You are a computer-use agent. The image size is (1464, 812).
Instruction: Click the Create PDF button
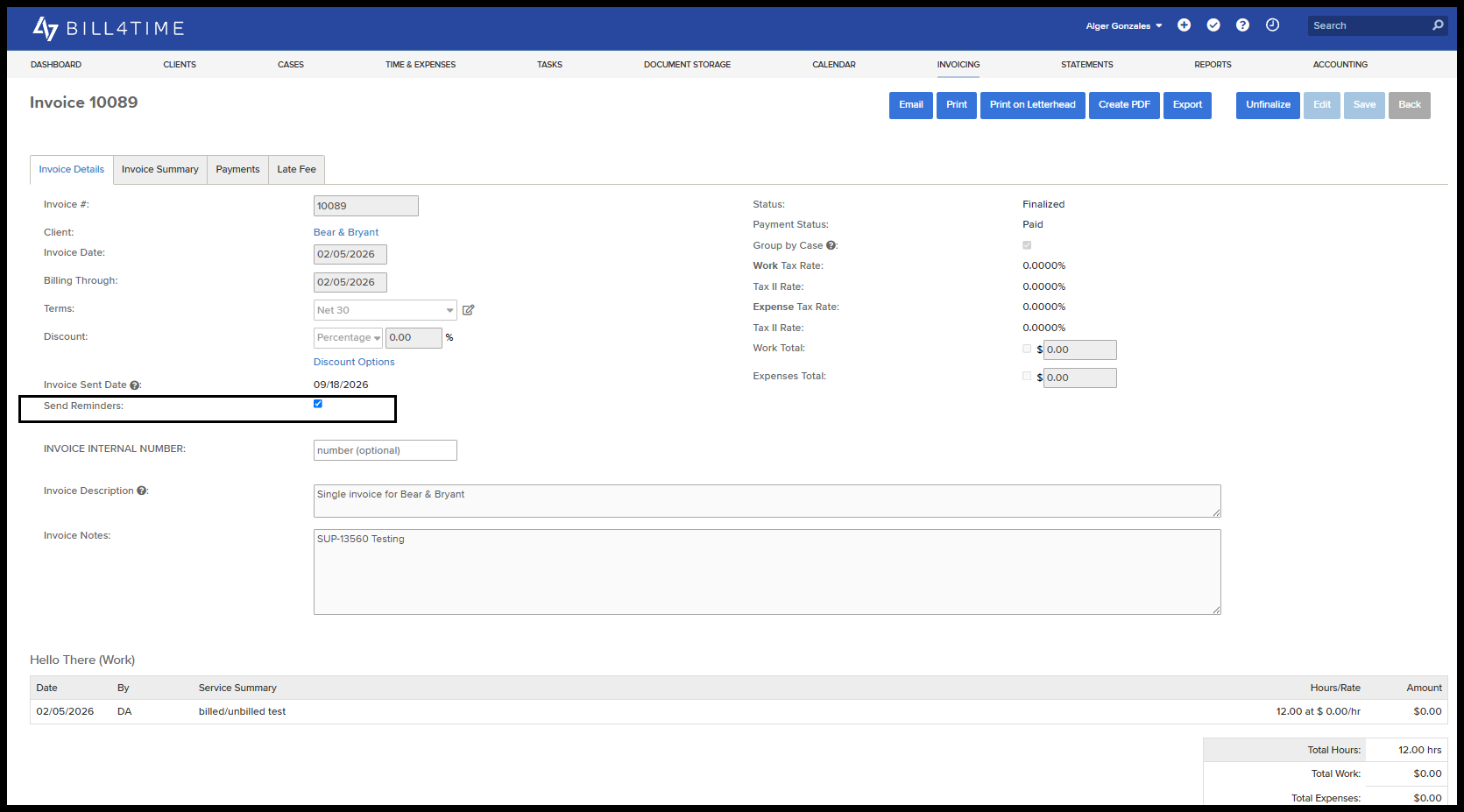point(1124,105)
